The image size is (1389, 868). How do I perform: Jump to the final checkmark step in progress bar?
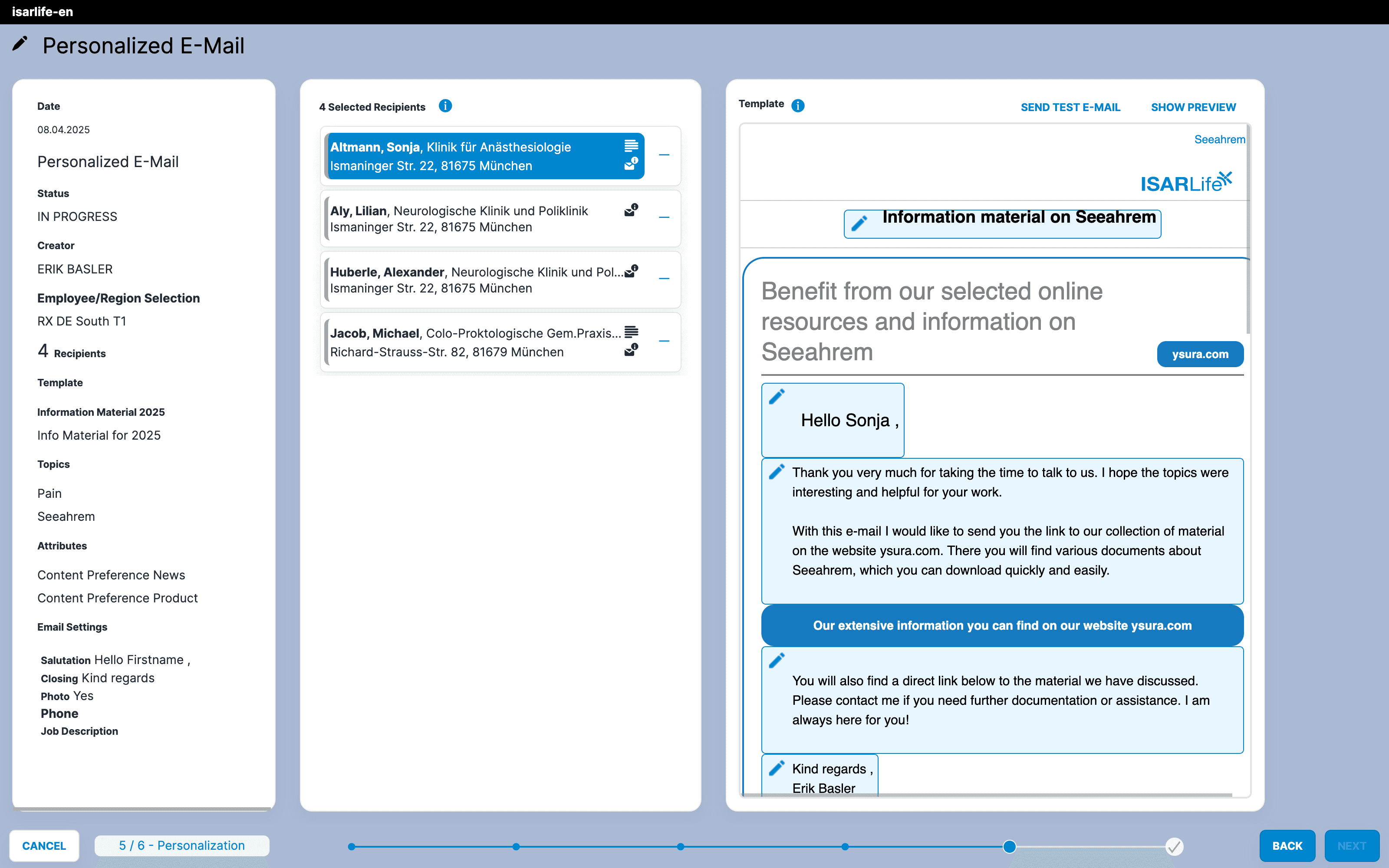coord(1174,846)
